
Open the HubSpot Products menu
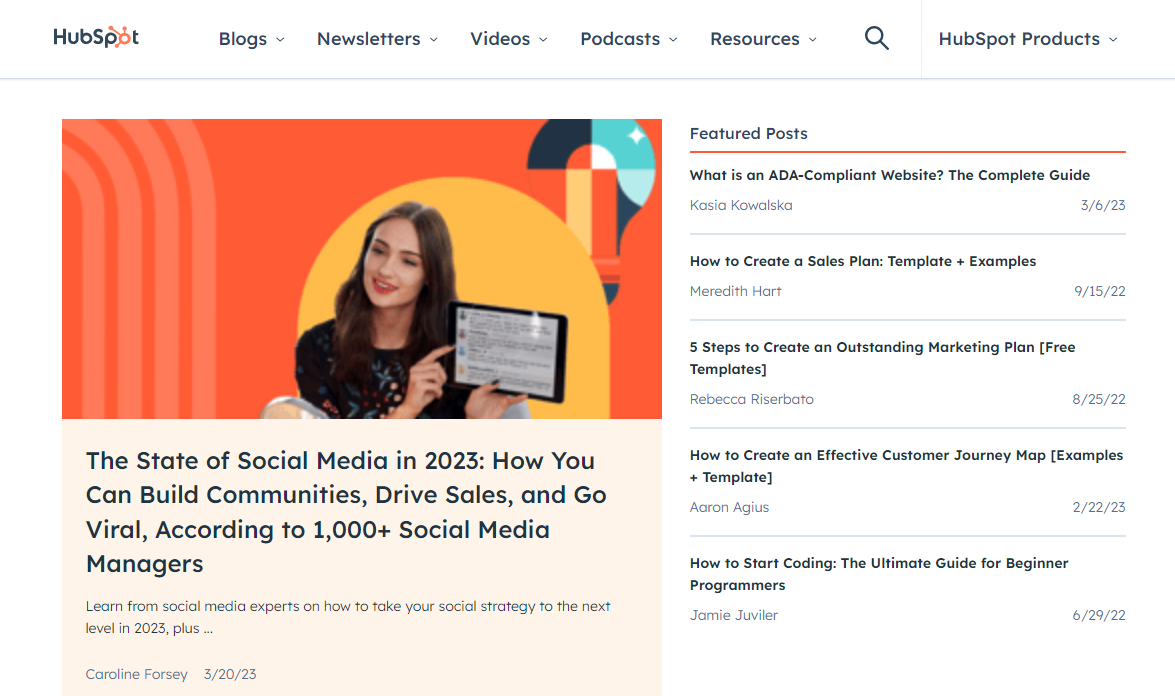point(1028,39)
